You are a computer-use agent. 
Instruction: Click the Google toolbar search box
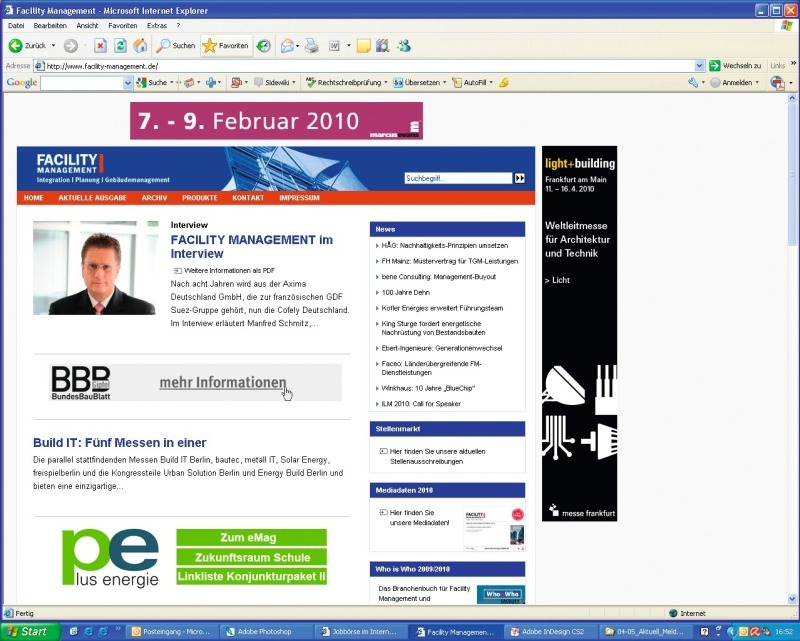[82, 83]
